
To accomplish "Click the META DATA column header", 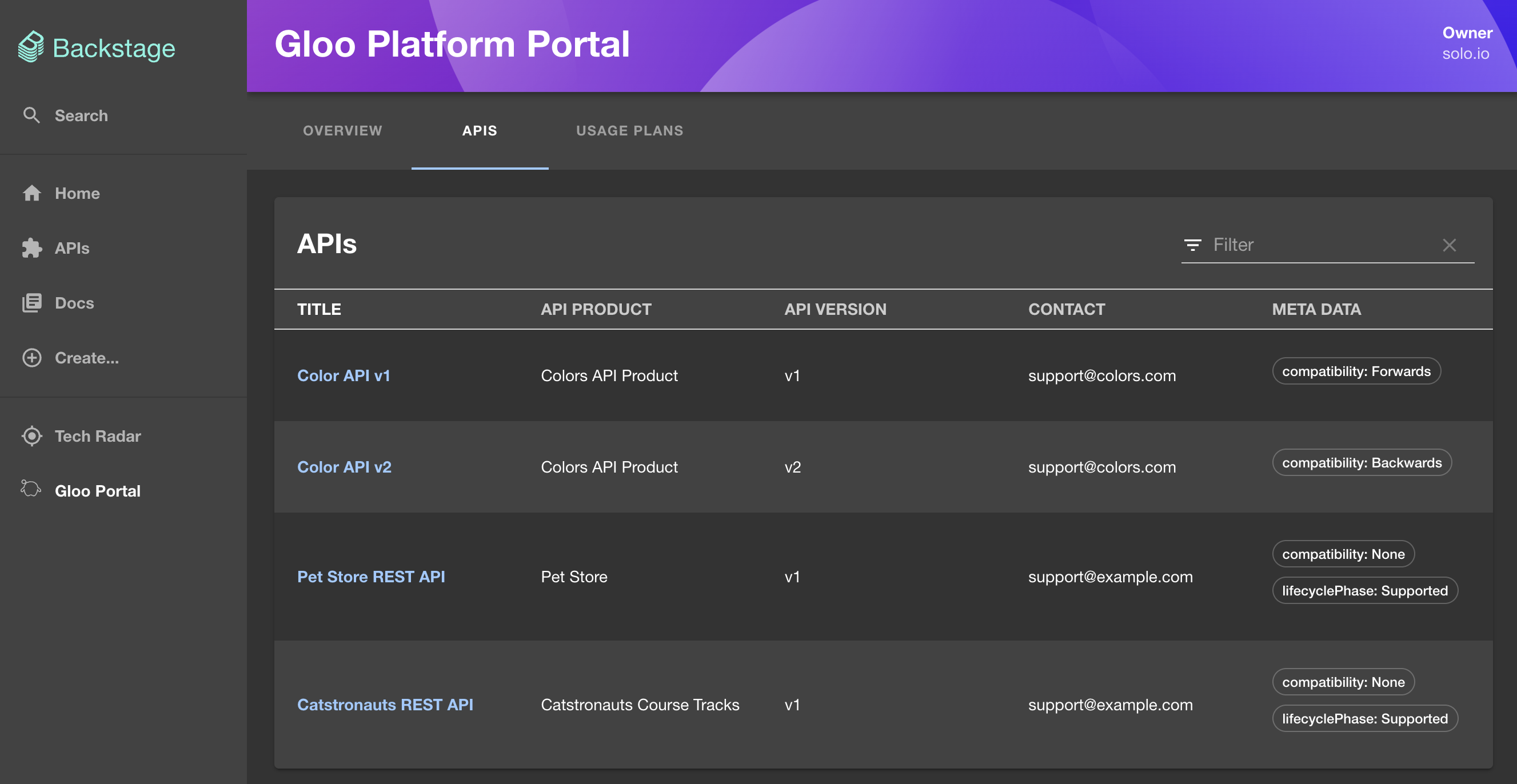I will (x=1316, y=309).
